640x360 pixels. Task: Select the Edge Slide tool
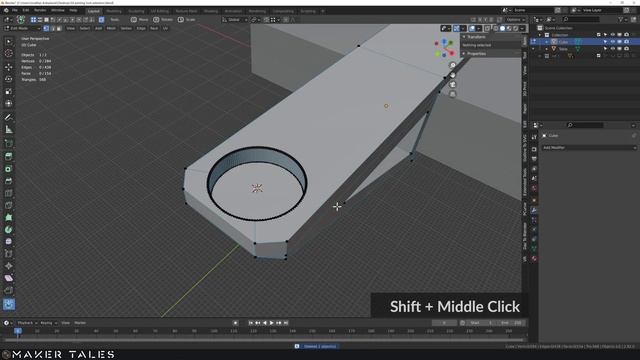click(9, 254)
